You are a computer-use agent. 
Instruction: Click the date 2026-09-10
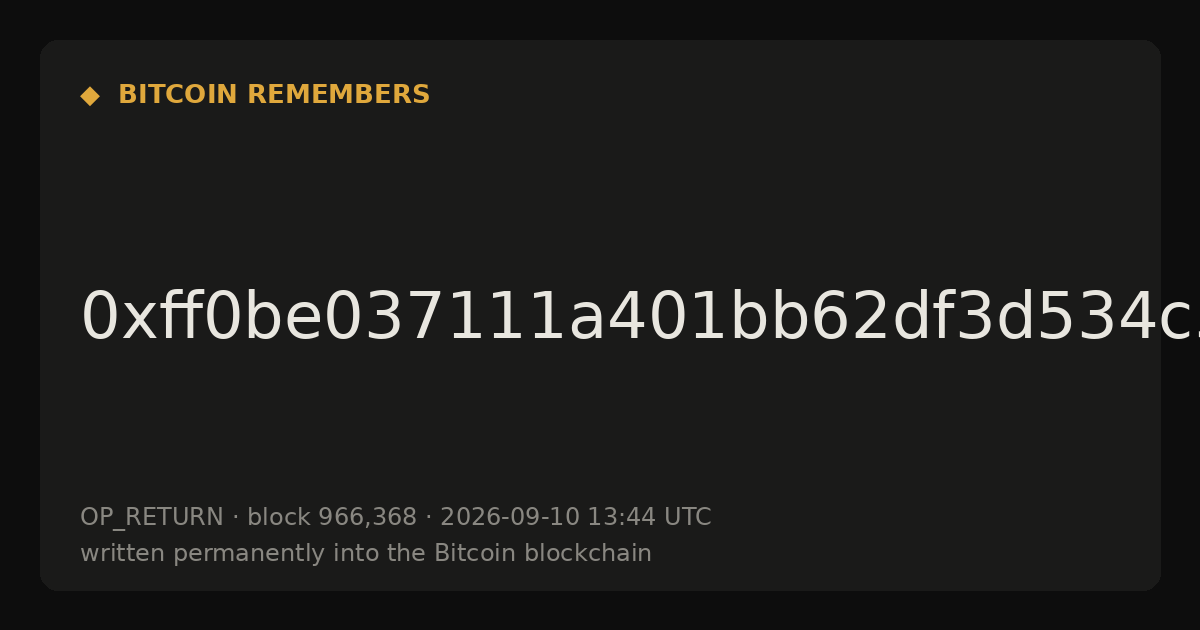click(510, 517)
